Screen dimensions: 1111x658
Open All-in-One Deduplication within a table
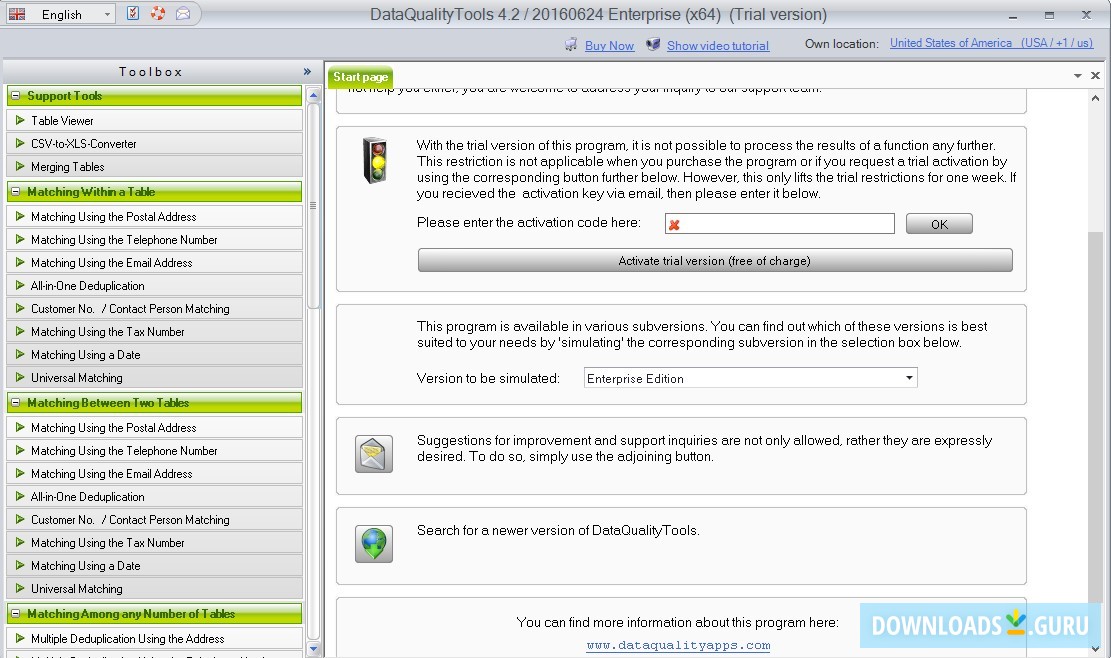pos(154,286)
